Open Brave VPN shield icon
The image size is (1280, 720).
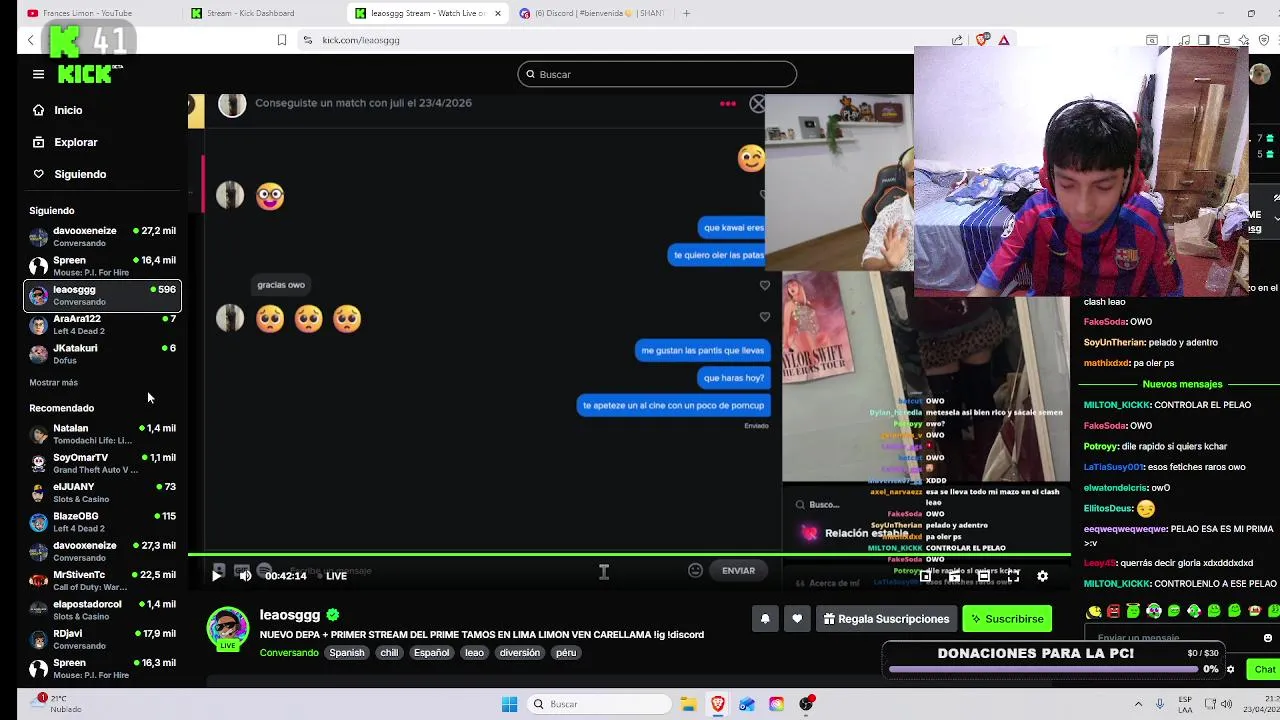coord(1264,40)
